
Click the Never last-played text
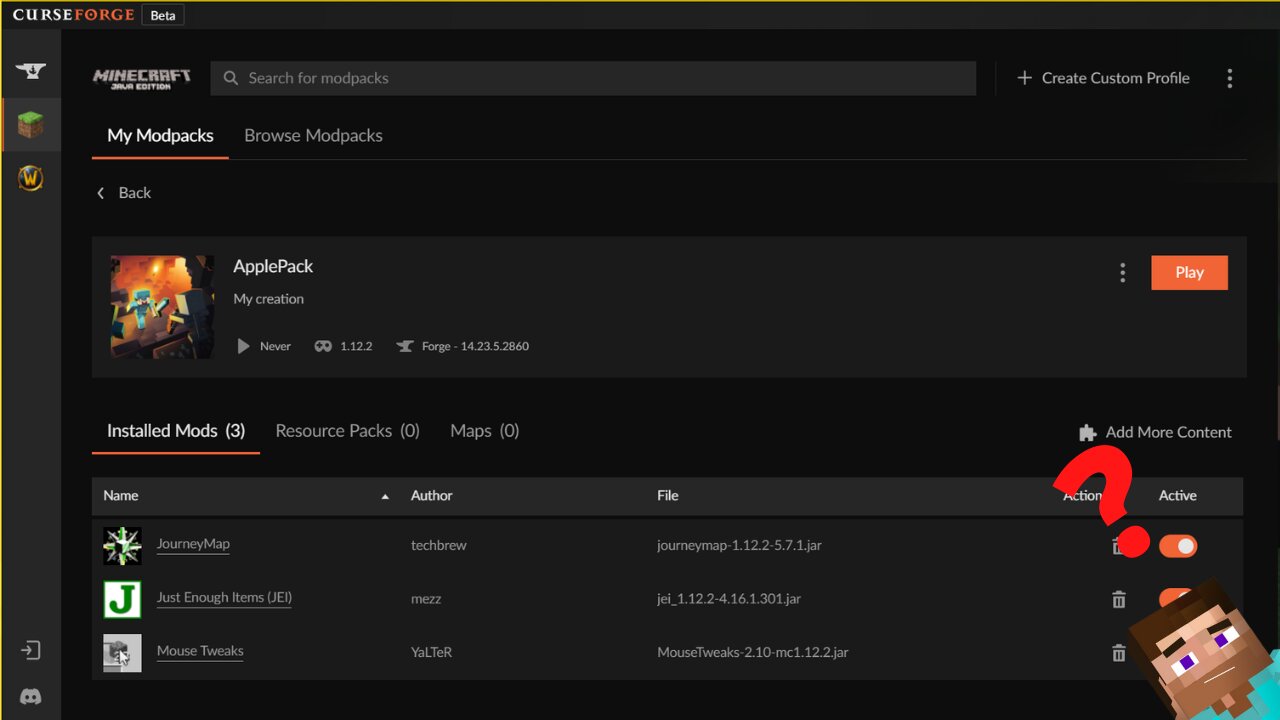point(275,346)
